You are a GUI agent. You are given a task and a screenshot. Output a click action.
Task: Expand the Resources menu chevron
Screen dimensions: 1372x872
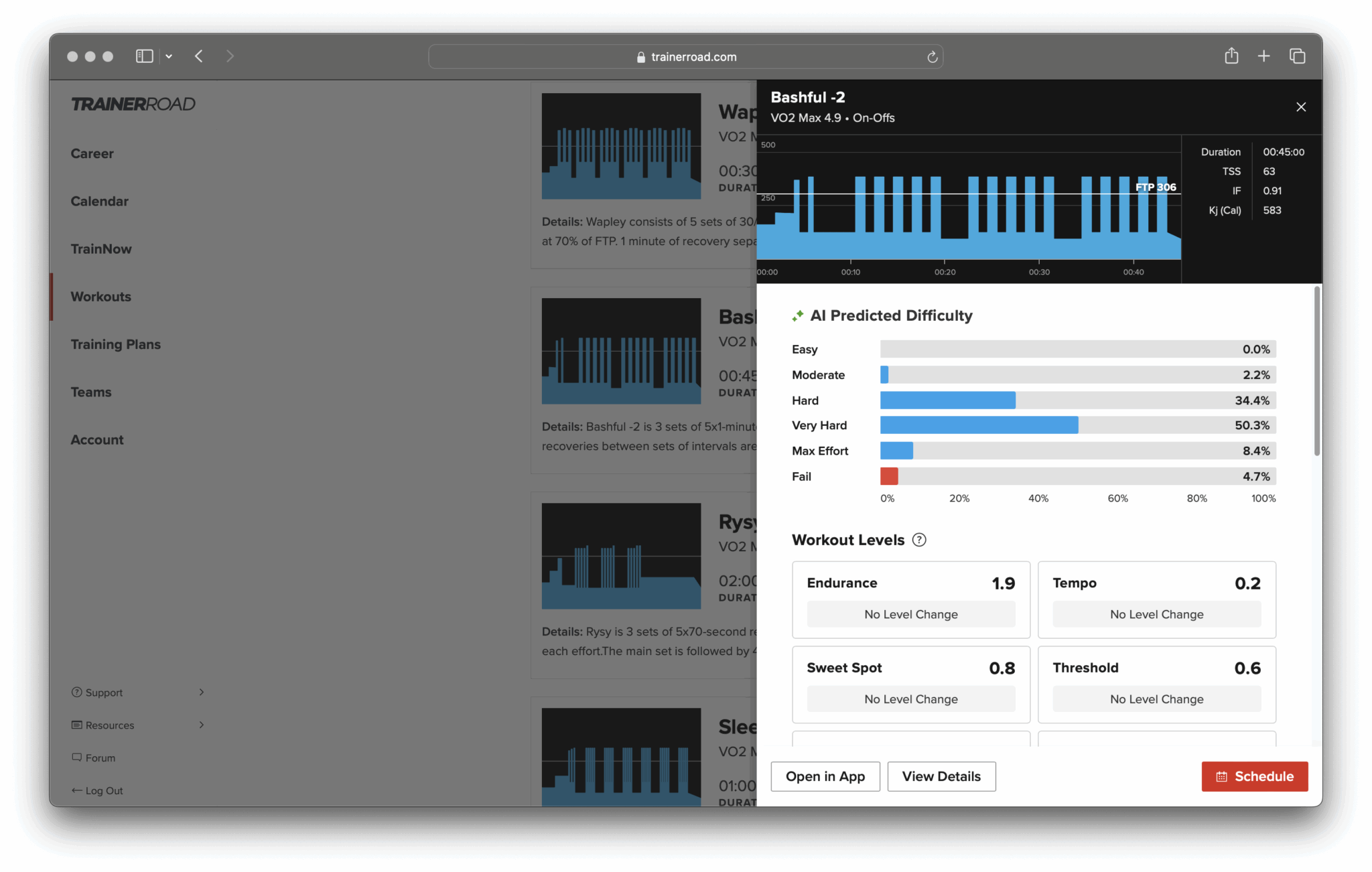[201, 725]
